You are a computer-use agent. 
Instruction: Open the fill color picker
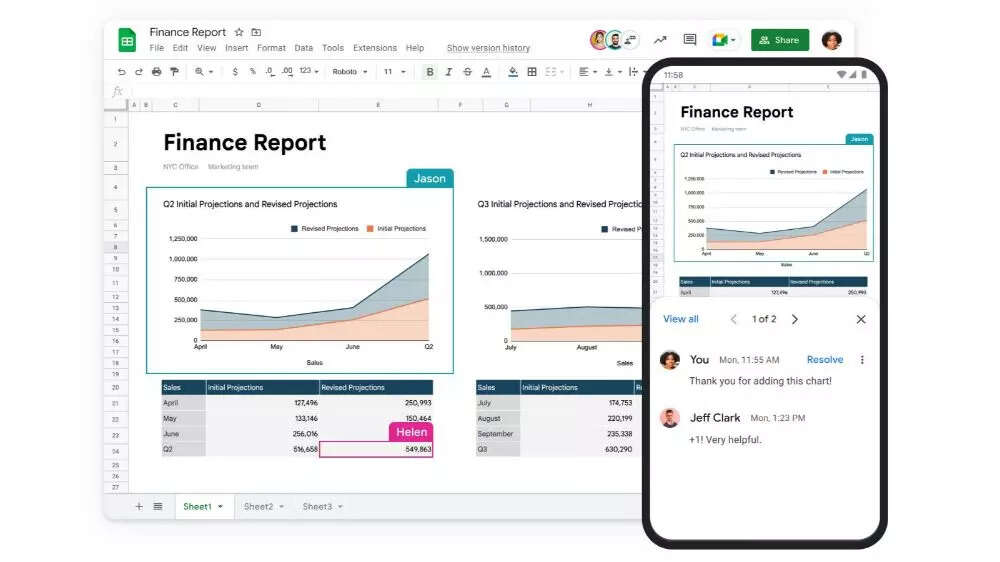(x=513, y=72)
